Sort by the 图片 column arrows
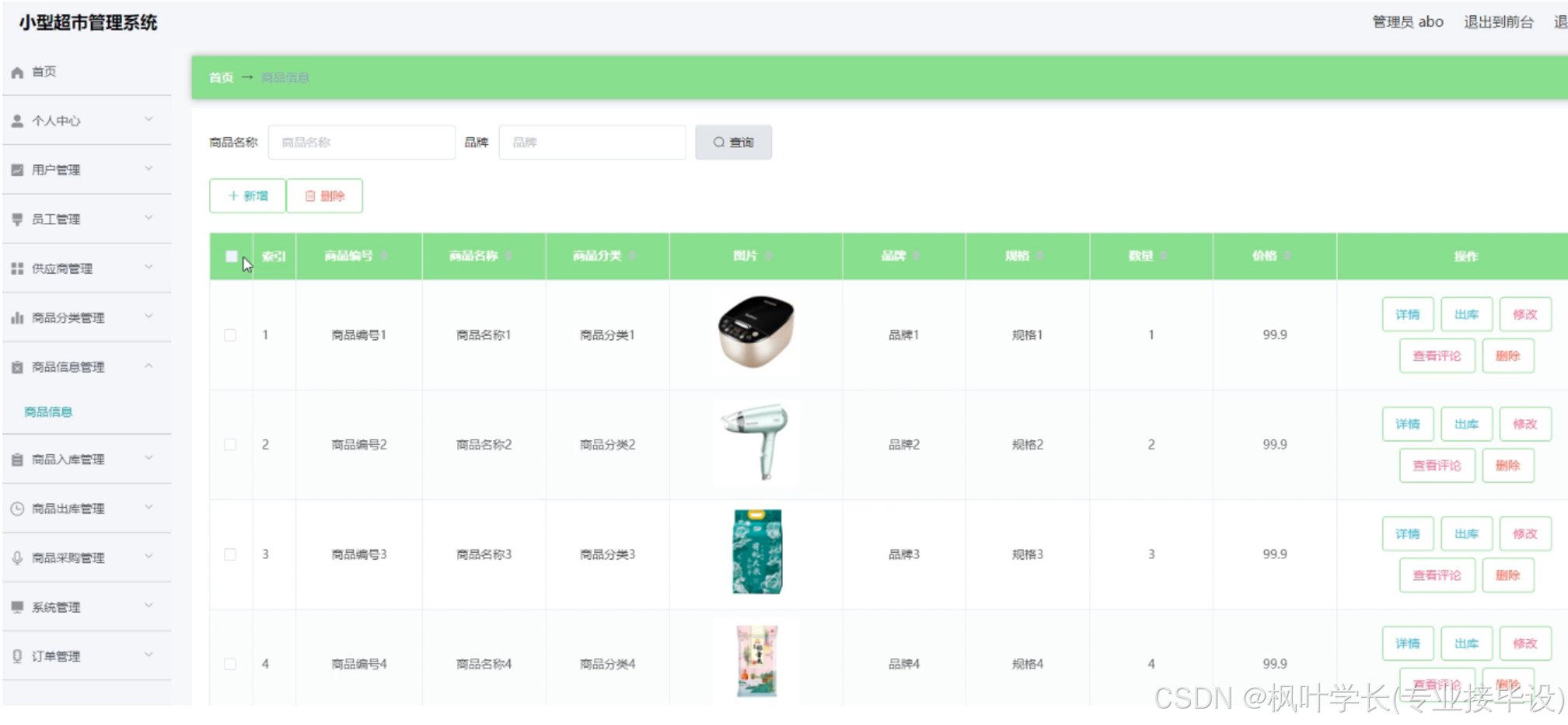 (768, 256)
